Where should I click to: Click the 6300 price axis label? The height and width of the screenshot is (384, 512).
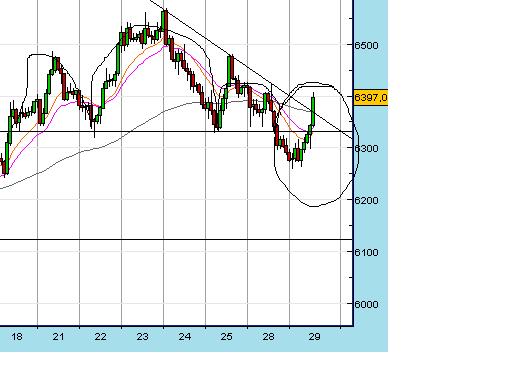tap(366, 148)
